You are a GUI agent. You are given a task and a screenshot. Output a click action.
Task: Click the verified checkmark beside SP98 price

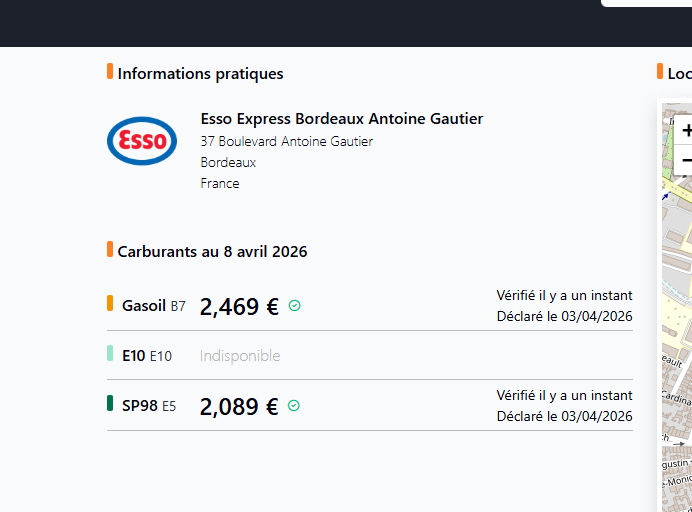pyautogui.click(x=294, y=406)
